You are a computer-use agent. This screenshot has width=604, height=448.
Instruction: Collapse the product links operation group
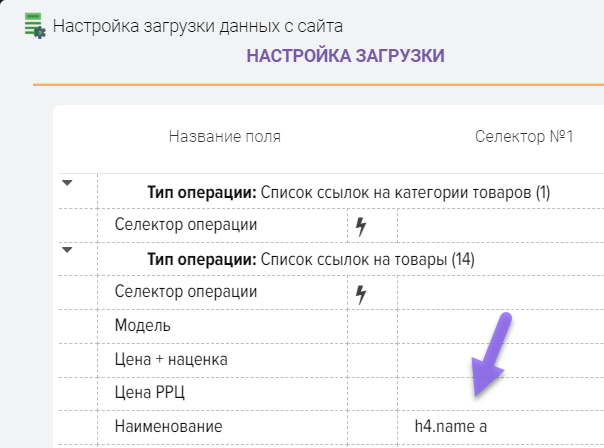pos(68,250)
